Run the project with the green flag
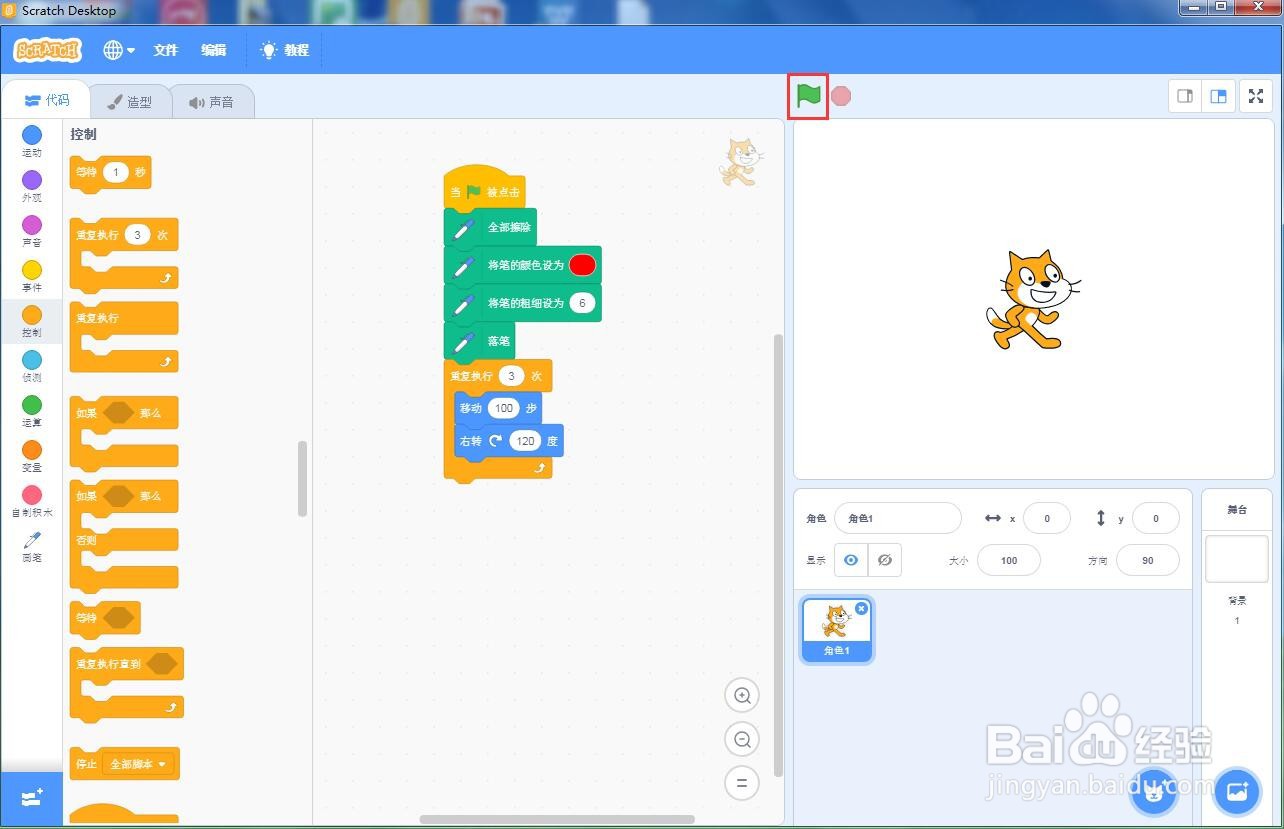 808,95
